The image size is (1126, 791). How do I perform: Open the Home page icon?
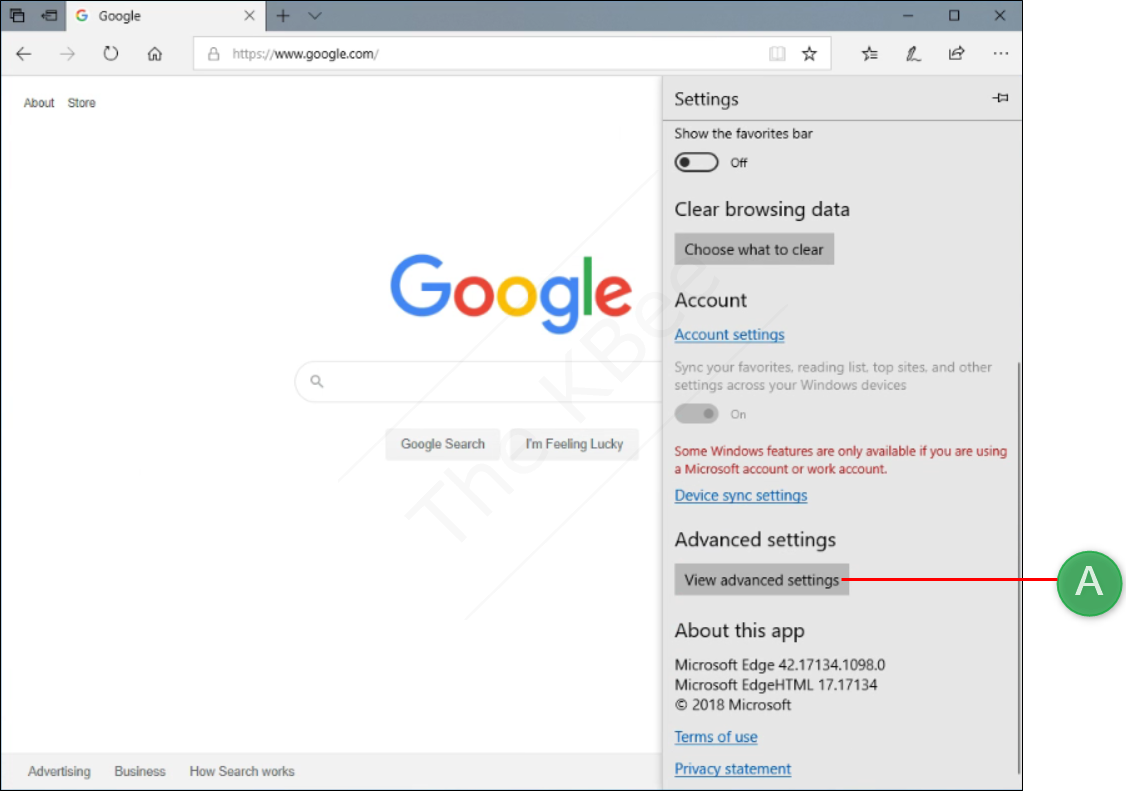154,54
